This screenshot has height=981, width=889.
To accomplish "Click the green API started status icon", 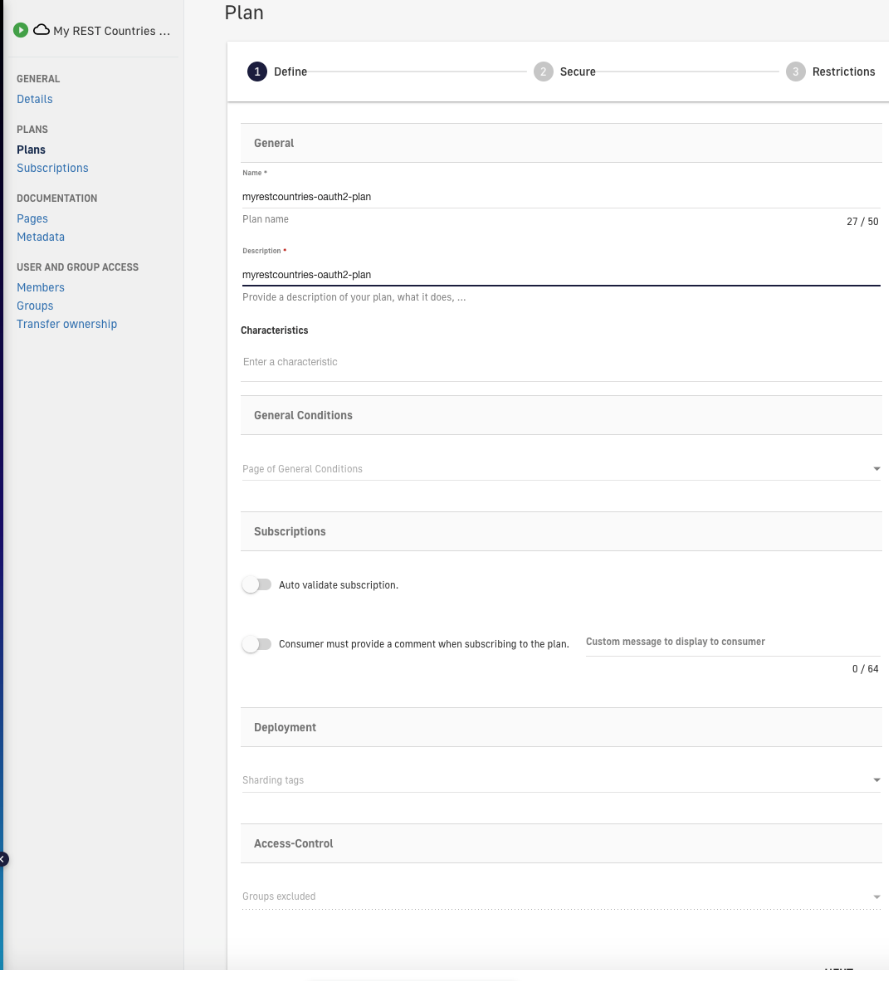I will pos(21,31).
